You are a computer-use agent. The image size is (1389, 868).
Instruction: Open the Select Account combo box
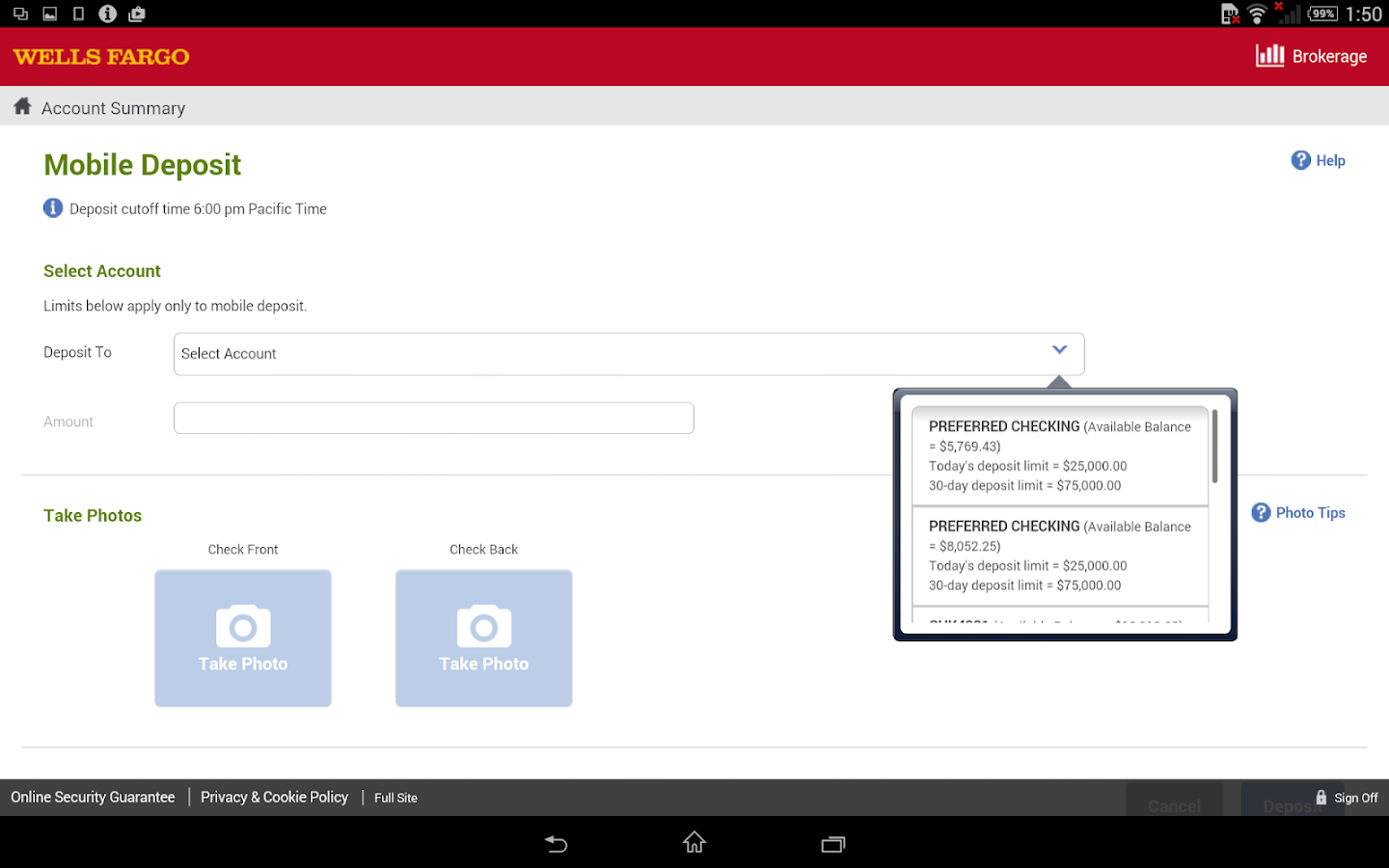(x=629, y=354)
